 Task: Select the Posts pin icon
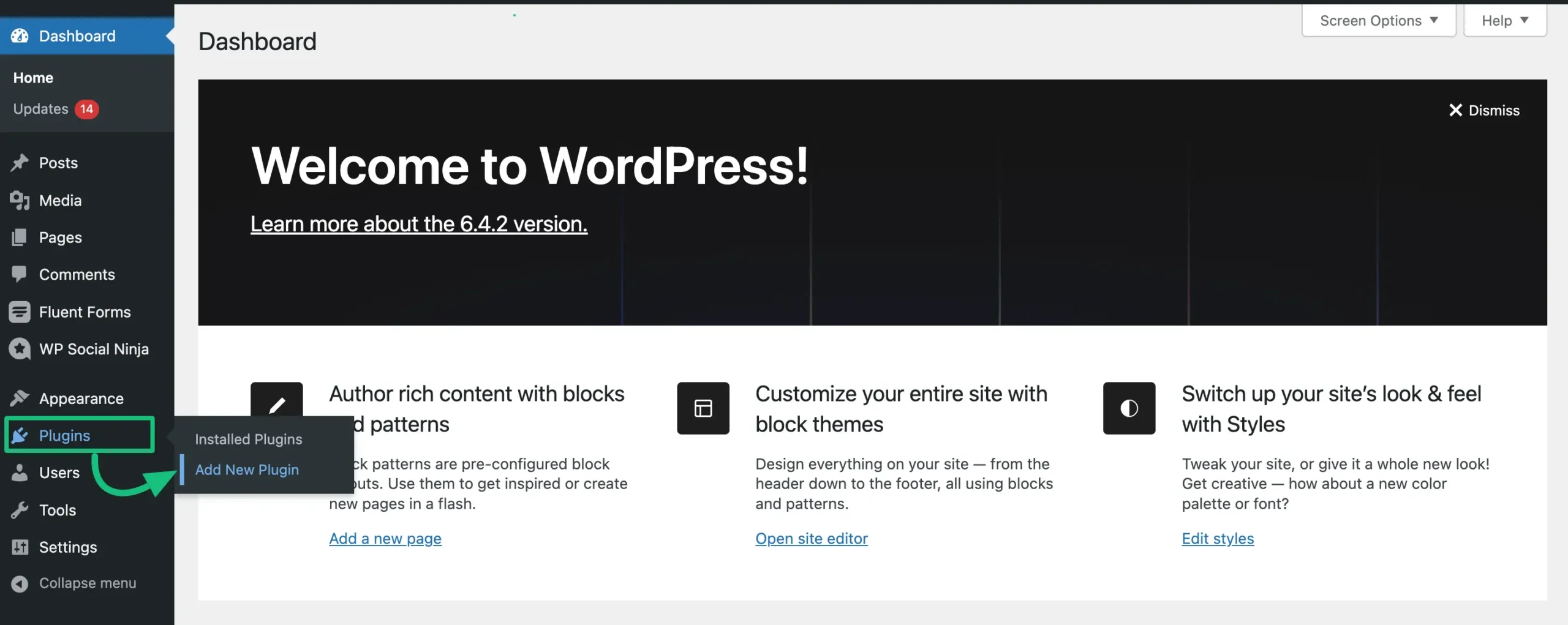[x=20, y=163]
